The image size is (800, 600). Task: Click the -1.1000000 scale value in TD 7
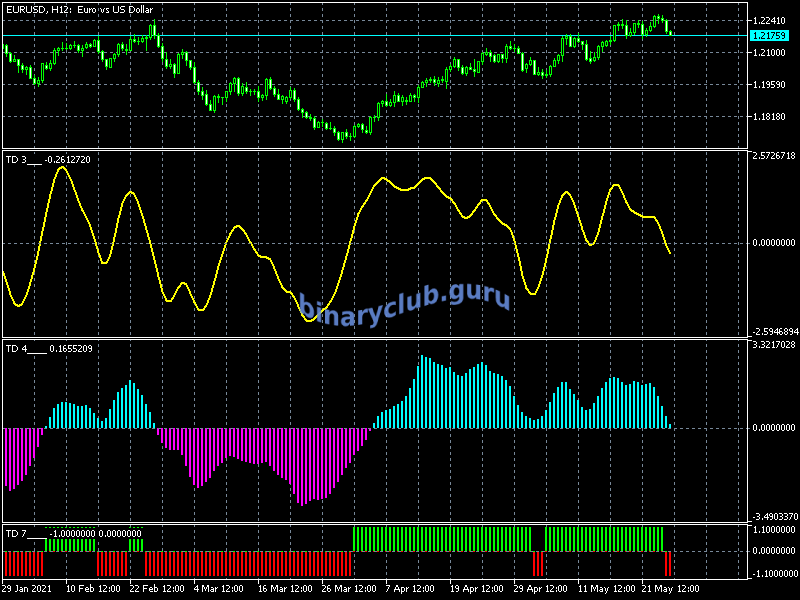point(773,573)
